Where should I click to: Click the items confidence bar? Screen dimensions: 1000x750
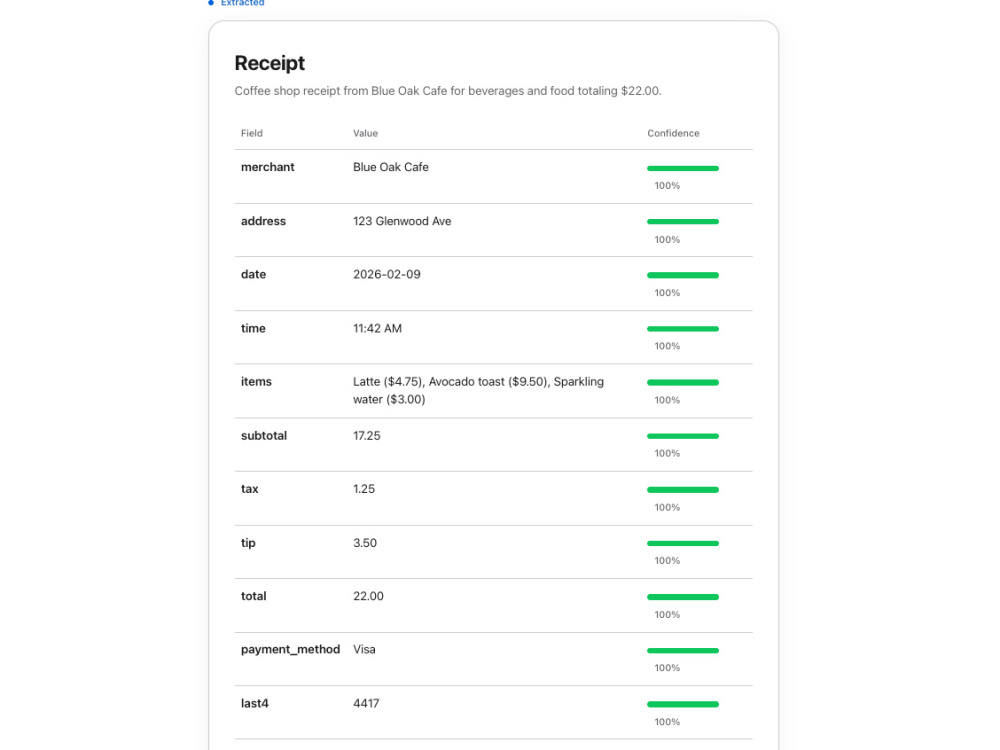click(683, 383)
